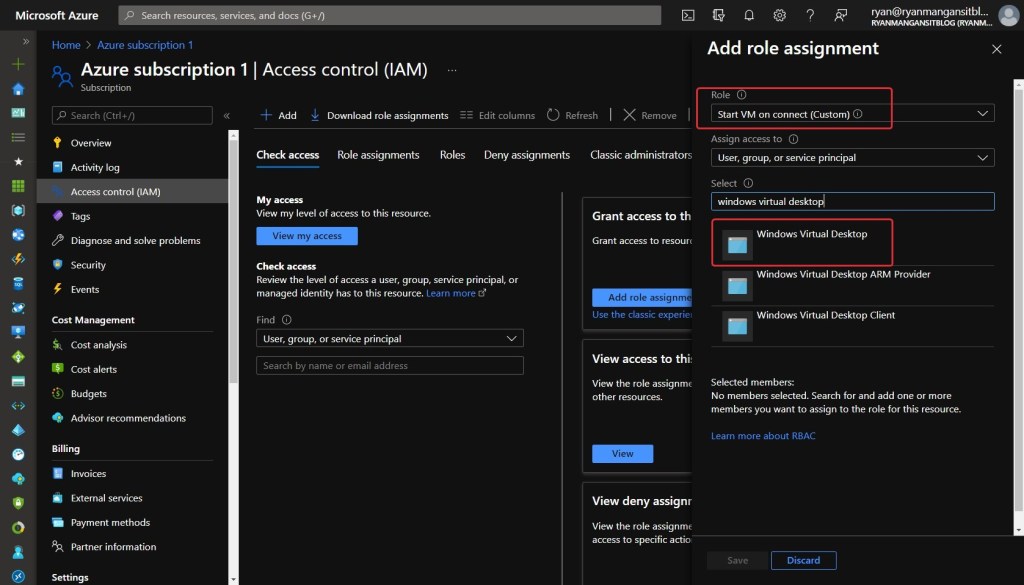
Task: Open Azure Cosmos DB icon in left rail
Action: click(x=18, y=308)
